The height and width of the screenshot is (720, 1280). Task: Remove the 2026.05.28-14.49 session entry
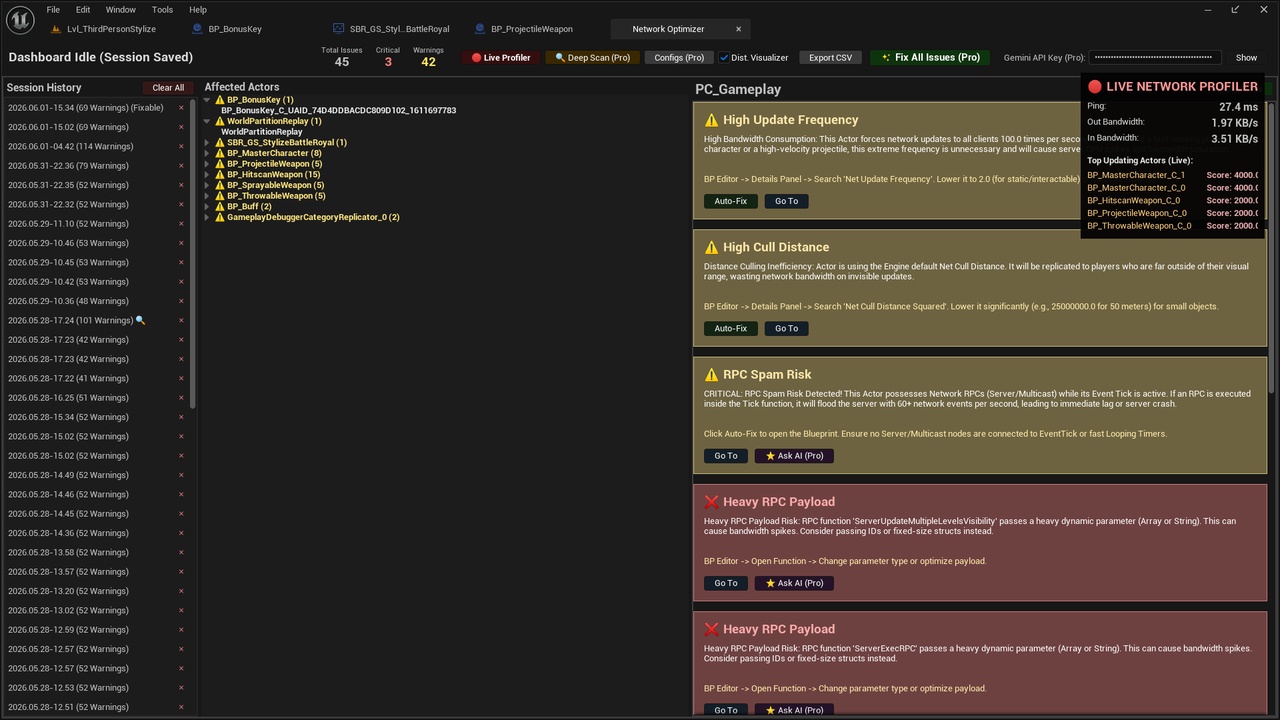[x=181, y=475]
